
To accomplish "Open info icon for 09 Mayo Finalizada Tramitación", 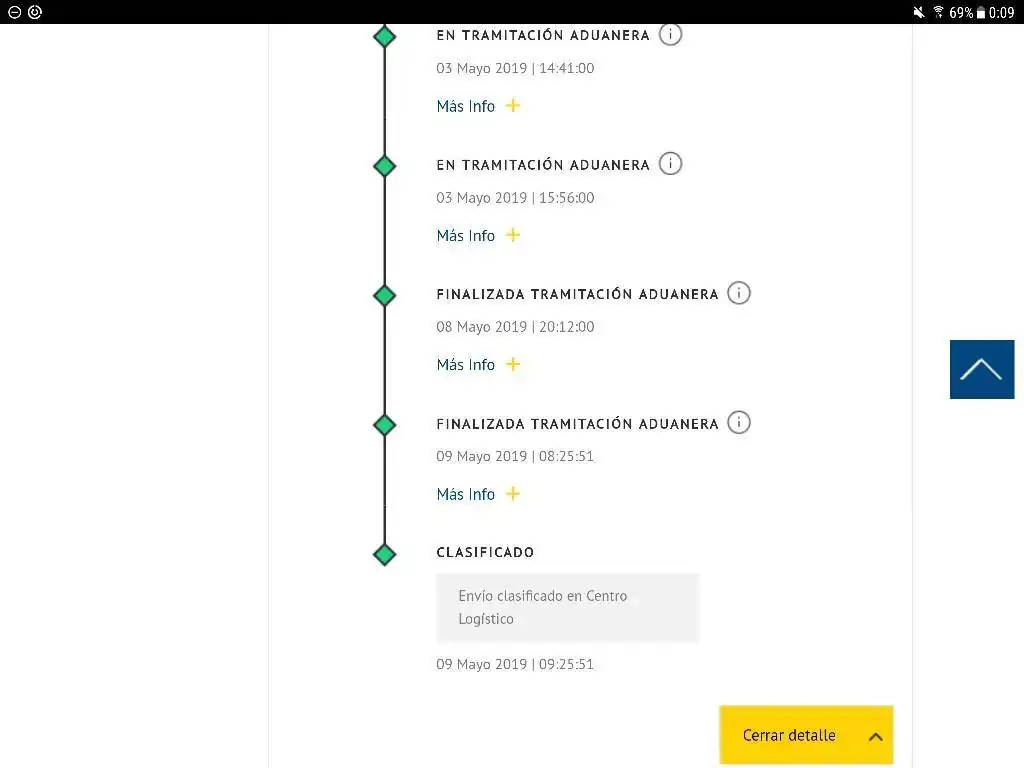I will click(739, 423).
